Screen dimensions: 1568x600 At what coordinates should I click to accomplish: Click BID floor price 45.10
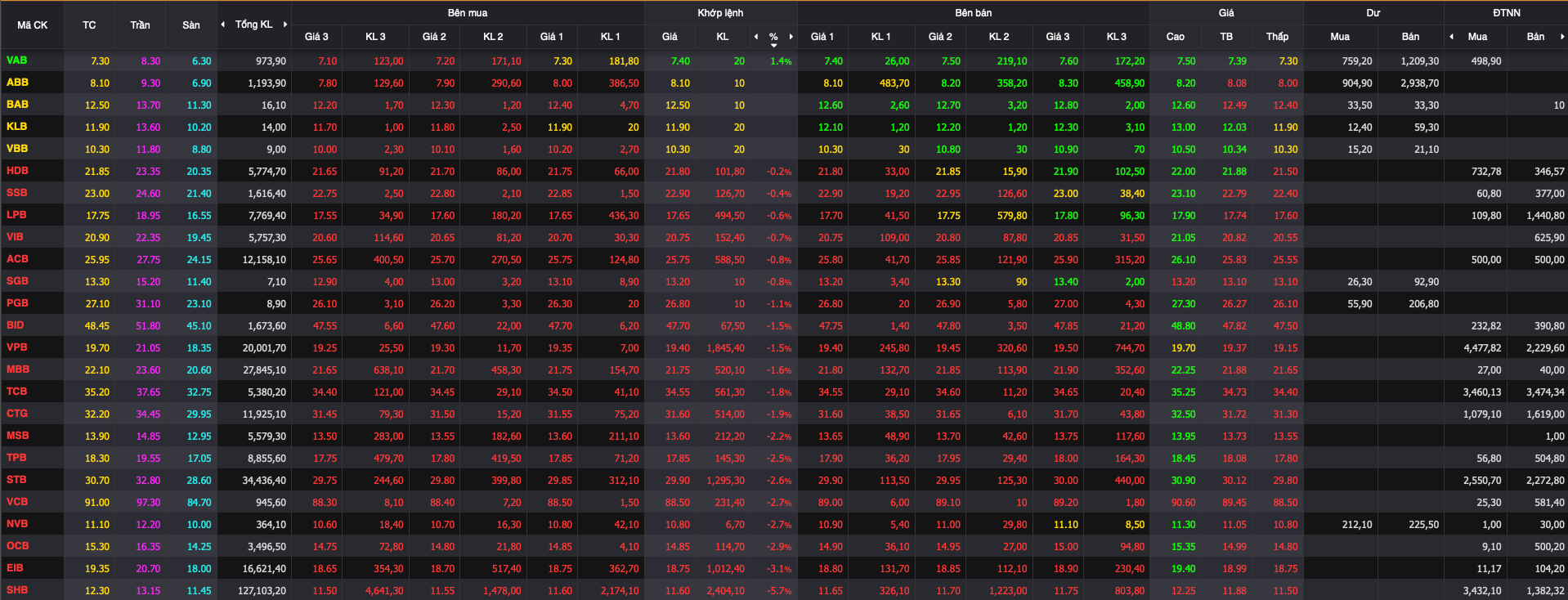199,325
